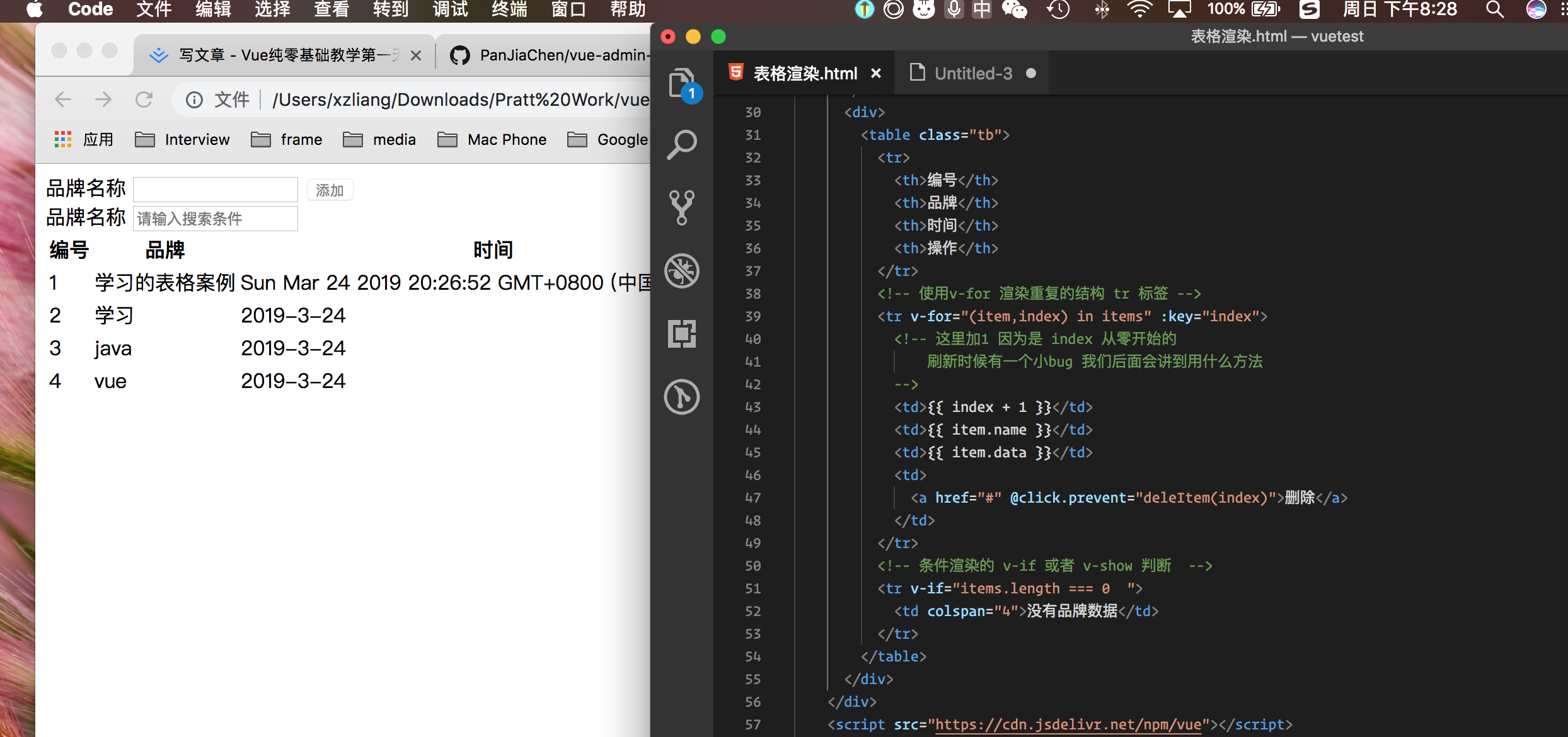Focus the search condition input field
The height and width of the screenshot is (737, 1568).
click(216, 219)
